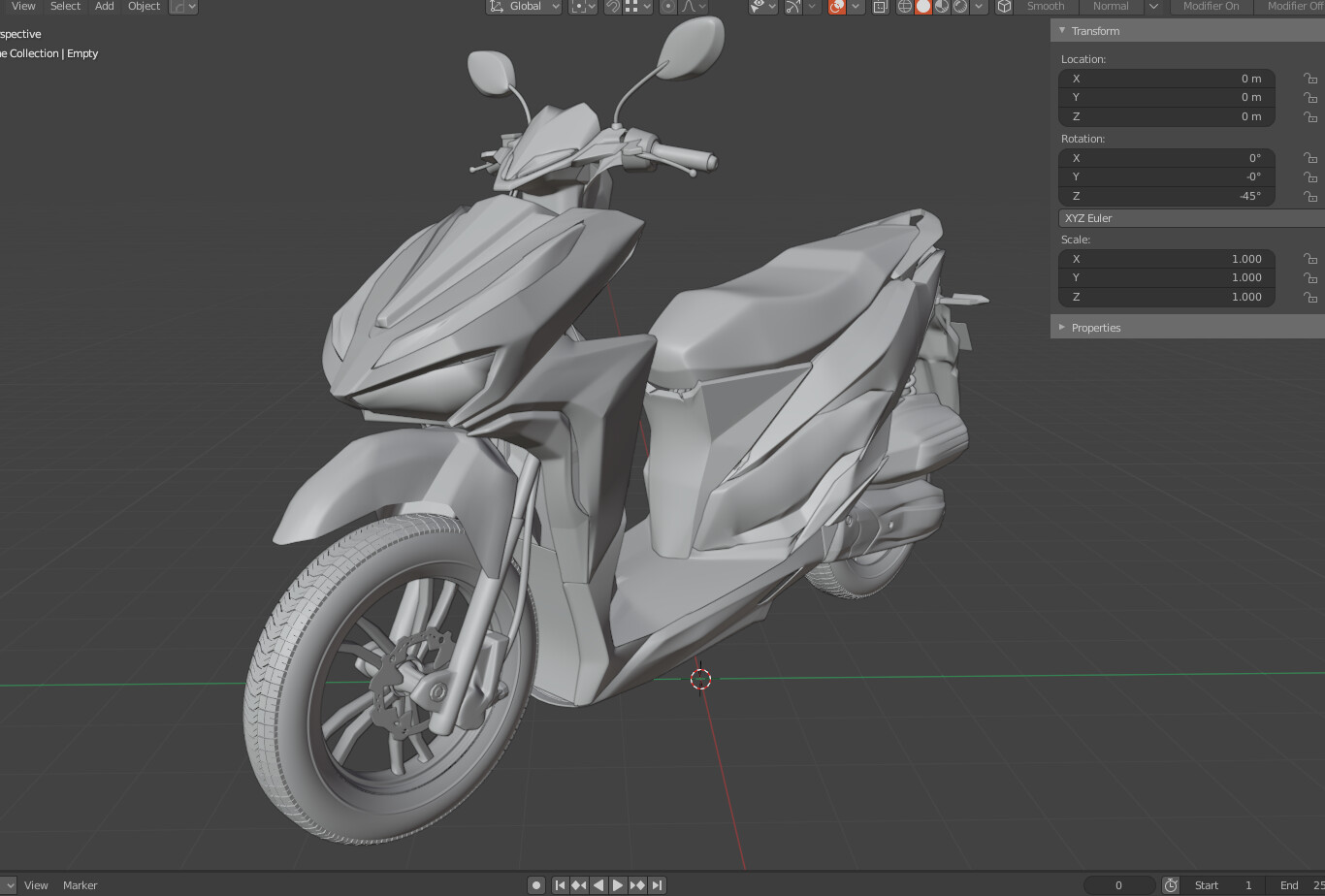Toggle X-ray view icon
This screenshot has width=1325, height=896.
point(880,6)
